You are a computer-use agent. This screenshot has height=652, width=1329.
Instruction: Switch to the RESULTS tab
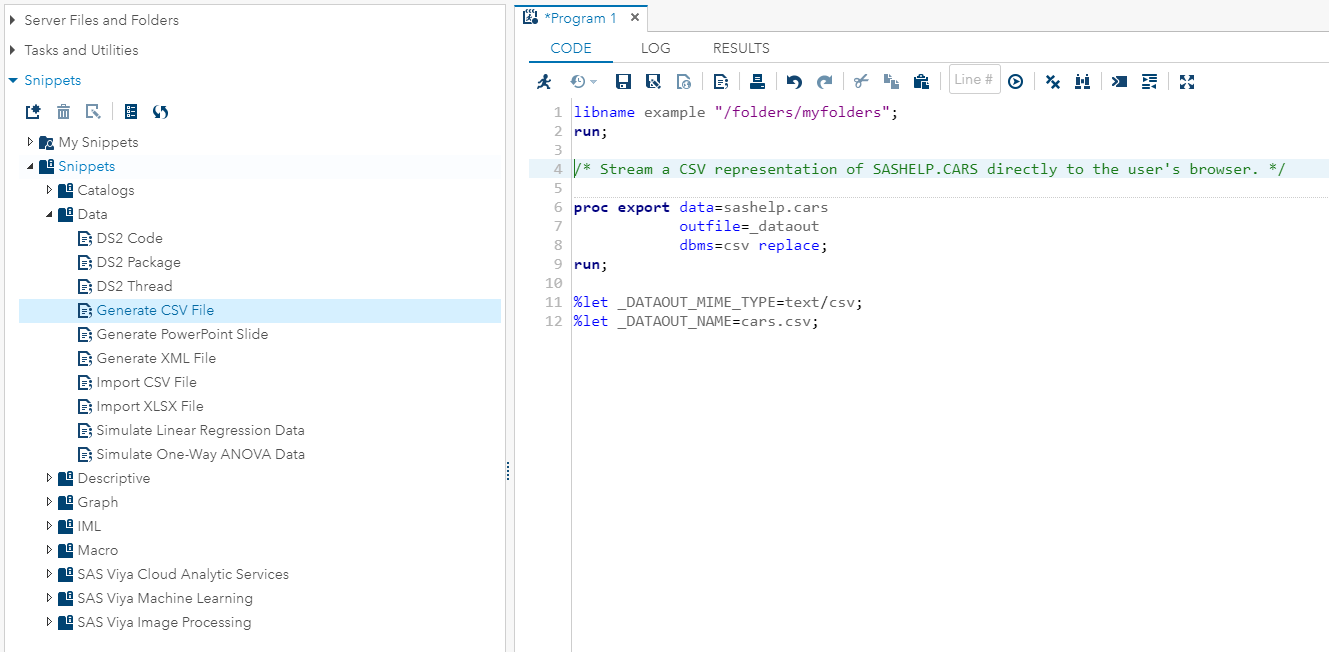[741, 48]
